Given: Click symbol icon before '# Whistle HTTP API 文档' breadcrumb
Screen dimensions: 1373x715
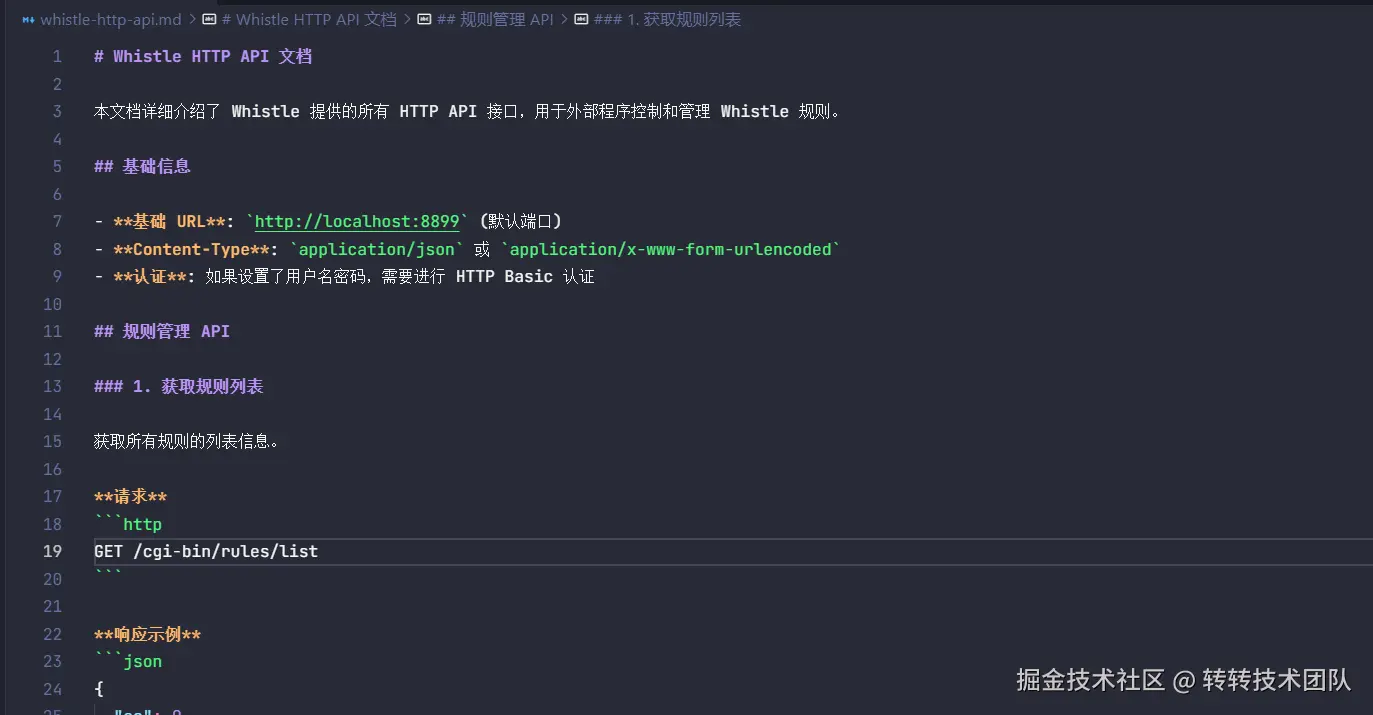Looking at the screenshot, I should (209, 20).
